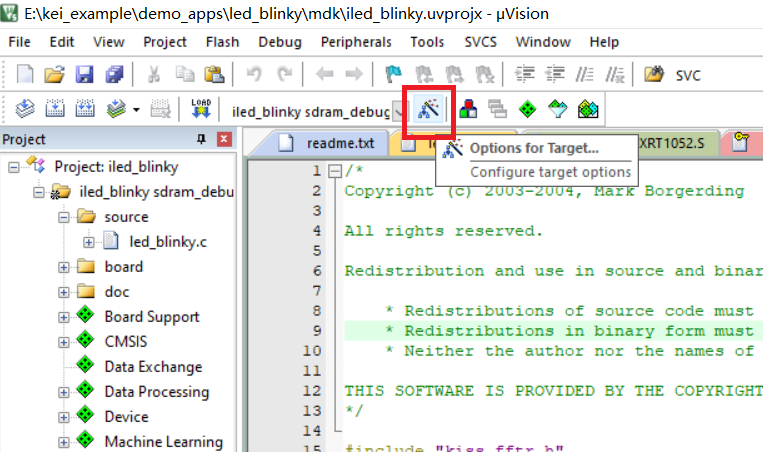Expand the board folder node
Image resolution: width=763 pixels, height=452 pixels.
click(x=64, y=267)
